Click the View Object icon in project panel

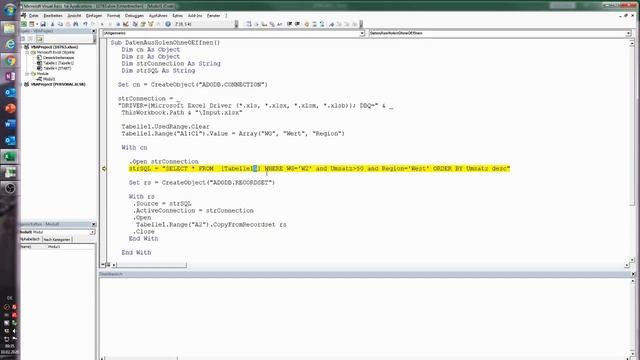30,38
